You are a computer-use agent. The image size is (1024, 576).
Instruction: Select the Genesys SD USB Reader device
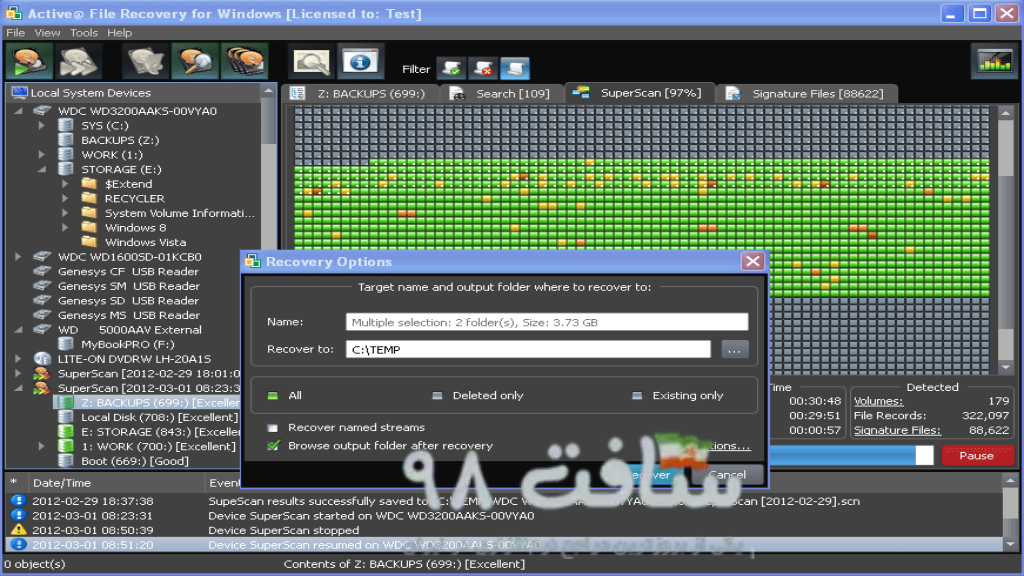[128, 300]
